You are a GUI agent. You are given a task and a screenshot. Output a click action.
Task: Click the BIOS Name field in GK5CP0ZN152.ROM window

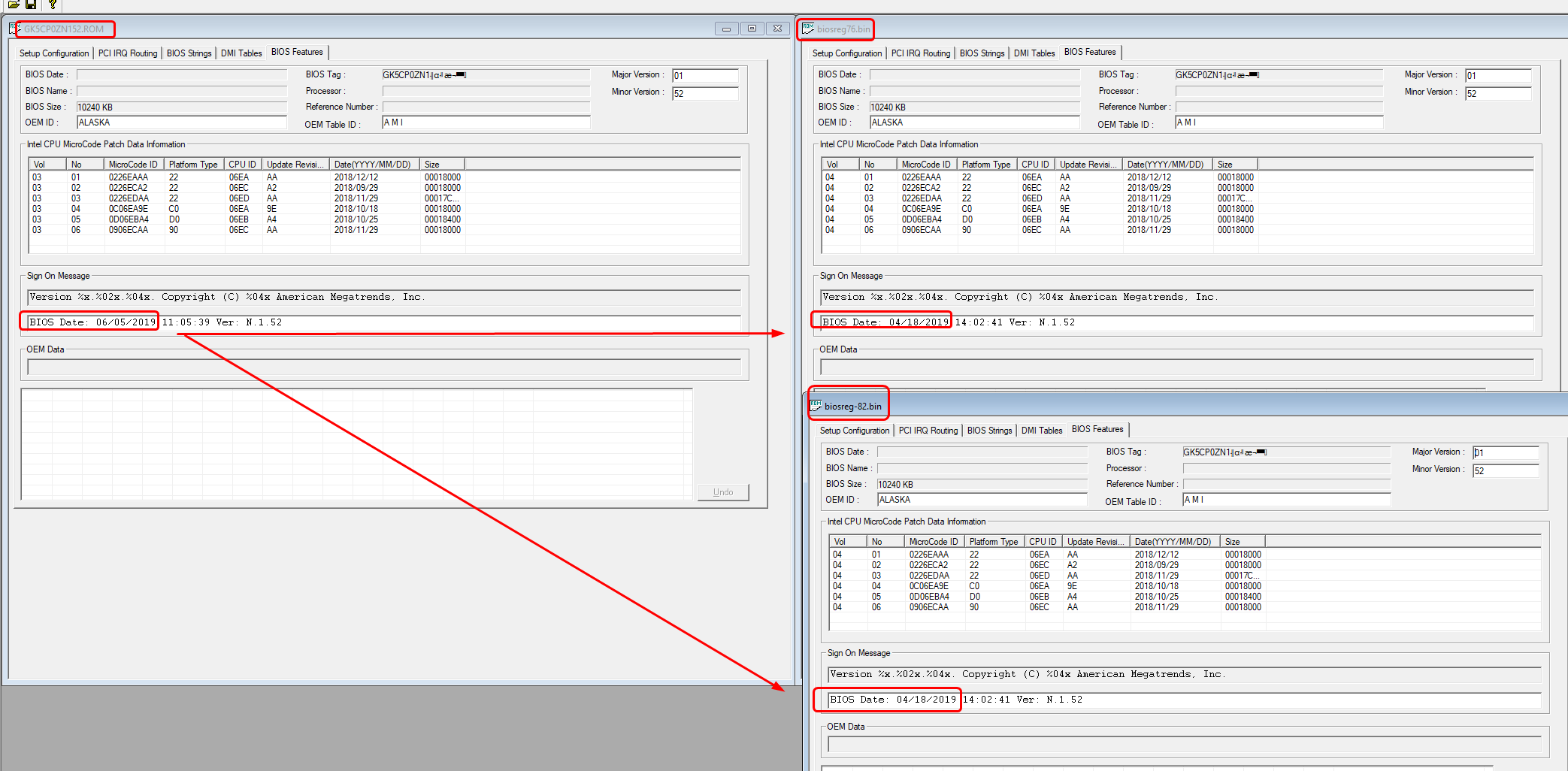(x=182, y=91)
